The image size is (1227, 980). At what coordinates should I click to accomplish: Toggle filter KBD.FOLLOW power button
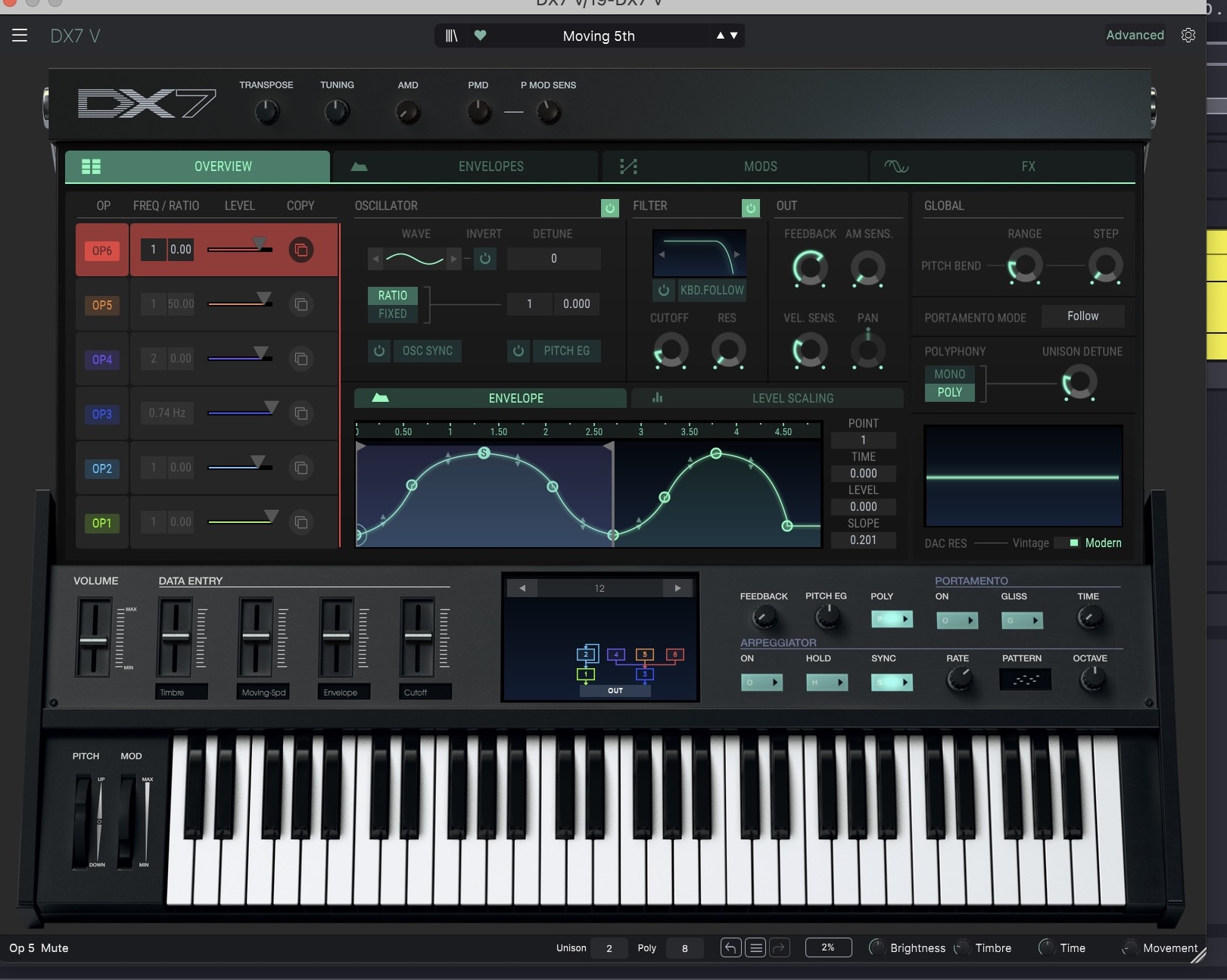tap(664, 290)
